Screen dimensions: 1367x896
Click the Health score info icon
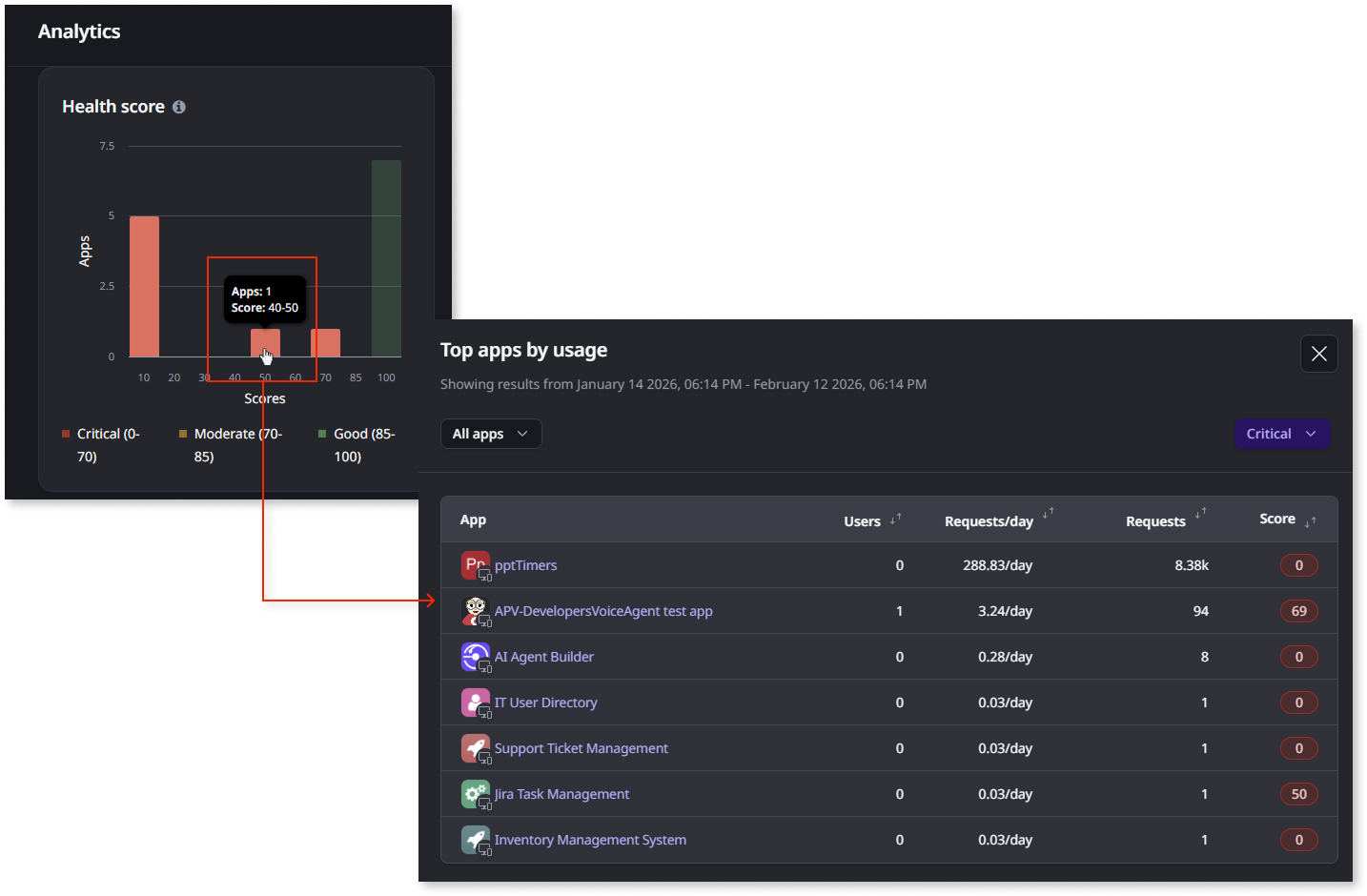click(x=178, y=107)
